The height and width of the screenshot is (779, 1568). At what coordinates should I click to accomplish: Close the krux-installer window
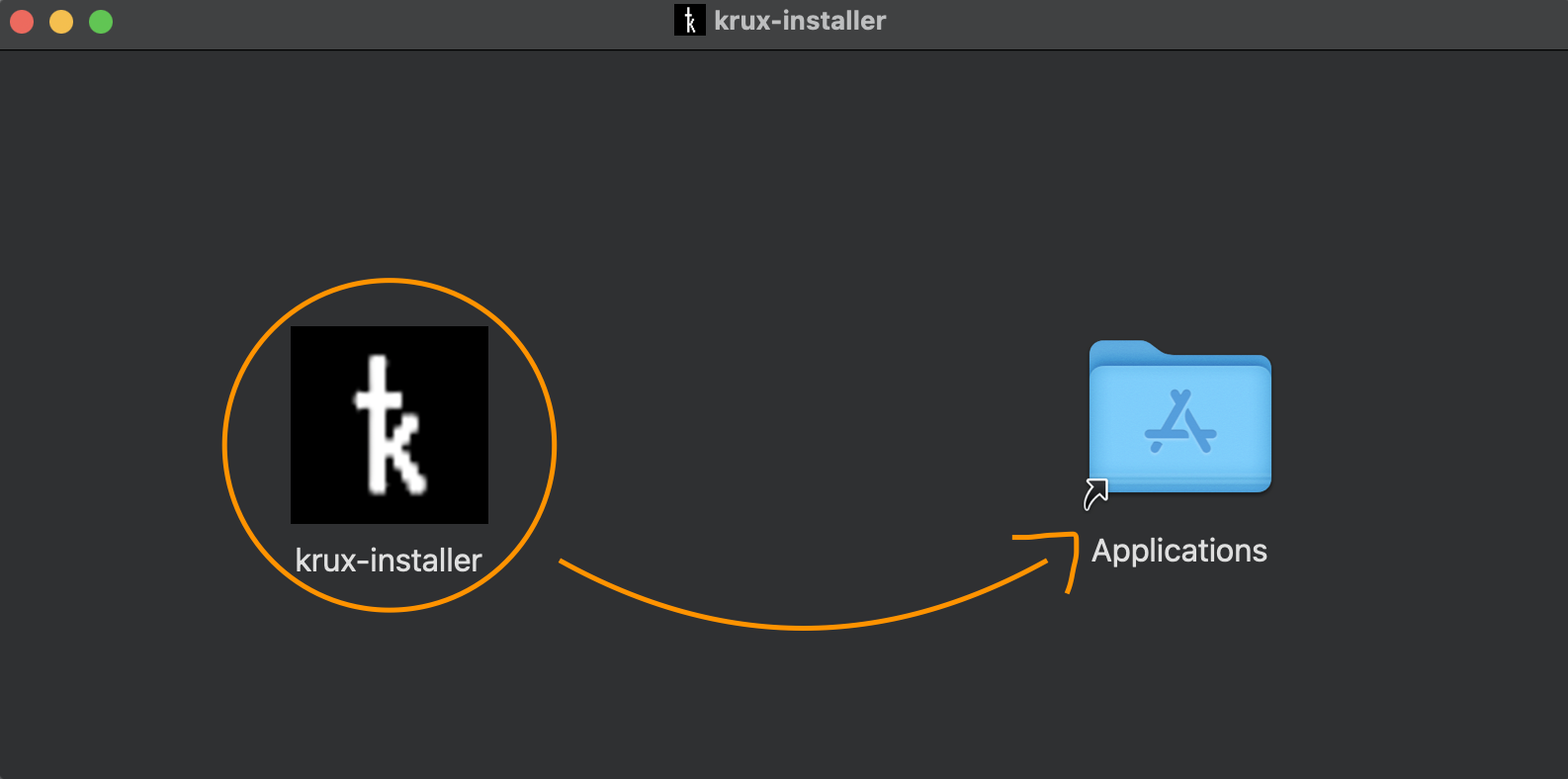[x=22, y=22]
